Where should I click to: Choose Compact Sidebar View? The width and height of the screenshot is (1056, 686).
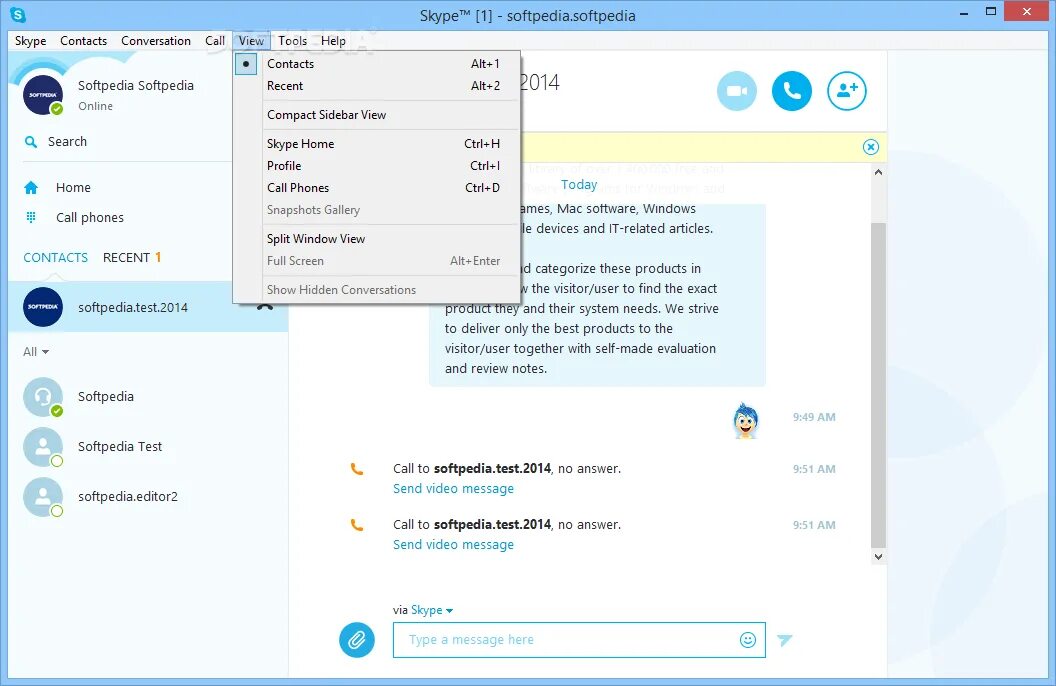[383, 115]
